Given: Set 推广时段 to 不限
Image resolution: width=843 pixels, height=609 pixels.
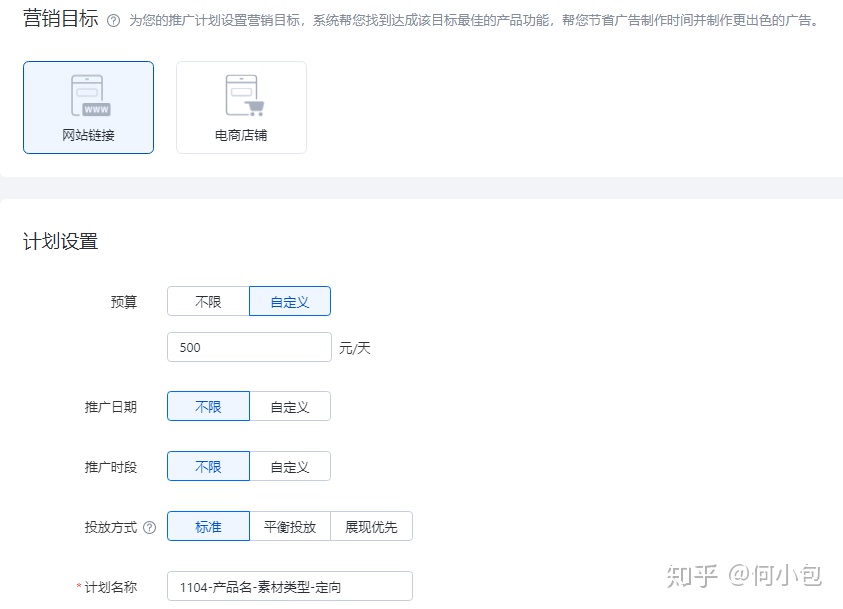Looking at the screenshot, I should click(208, 466).
